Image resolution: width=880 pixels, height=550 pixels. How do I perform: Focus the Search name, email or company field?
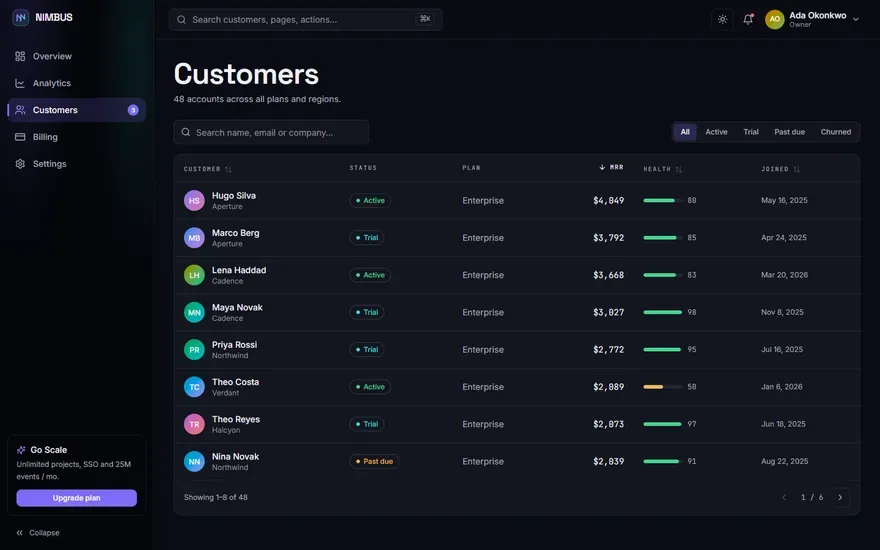(271, 132)
